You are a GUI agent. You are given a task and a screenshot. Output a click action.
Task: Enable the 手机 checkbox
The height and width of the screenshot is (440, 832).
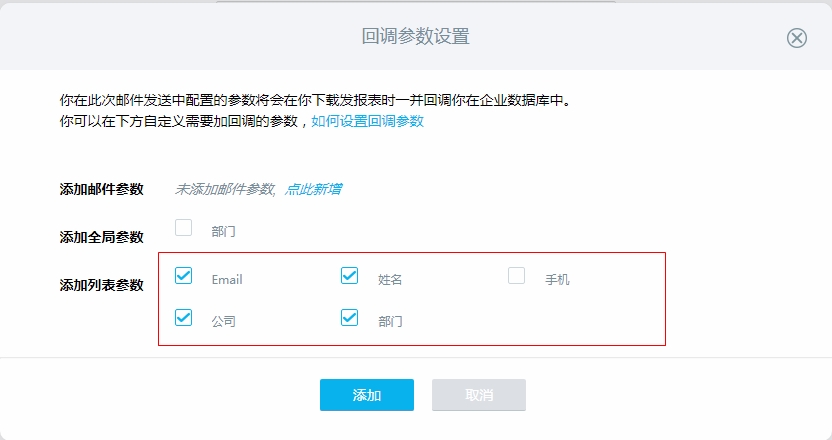(516, 275)
